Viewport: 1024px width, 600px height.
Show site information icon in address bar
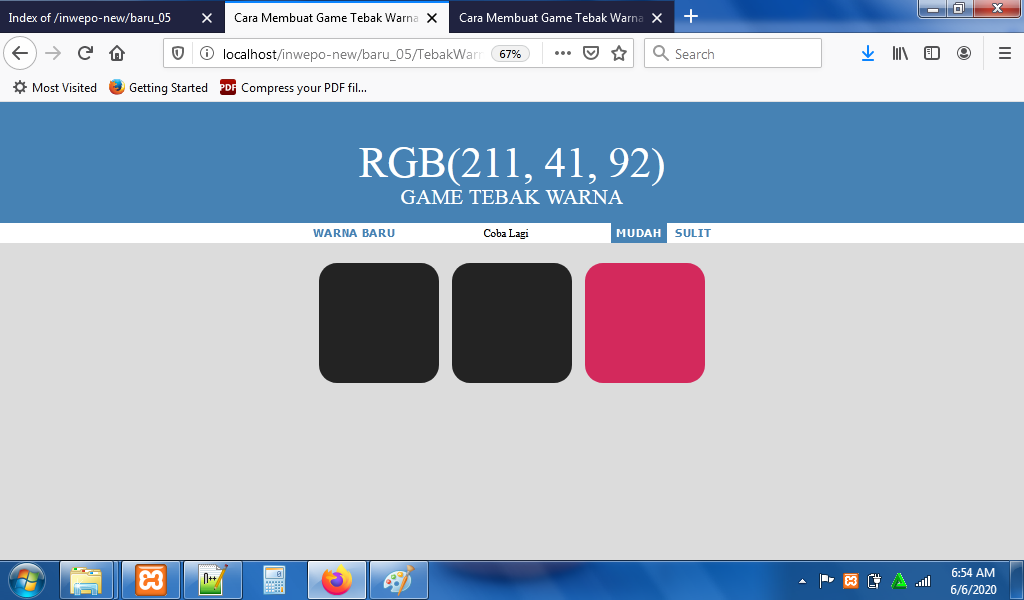click(x=206, y=54)
